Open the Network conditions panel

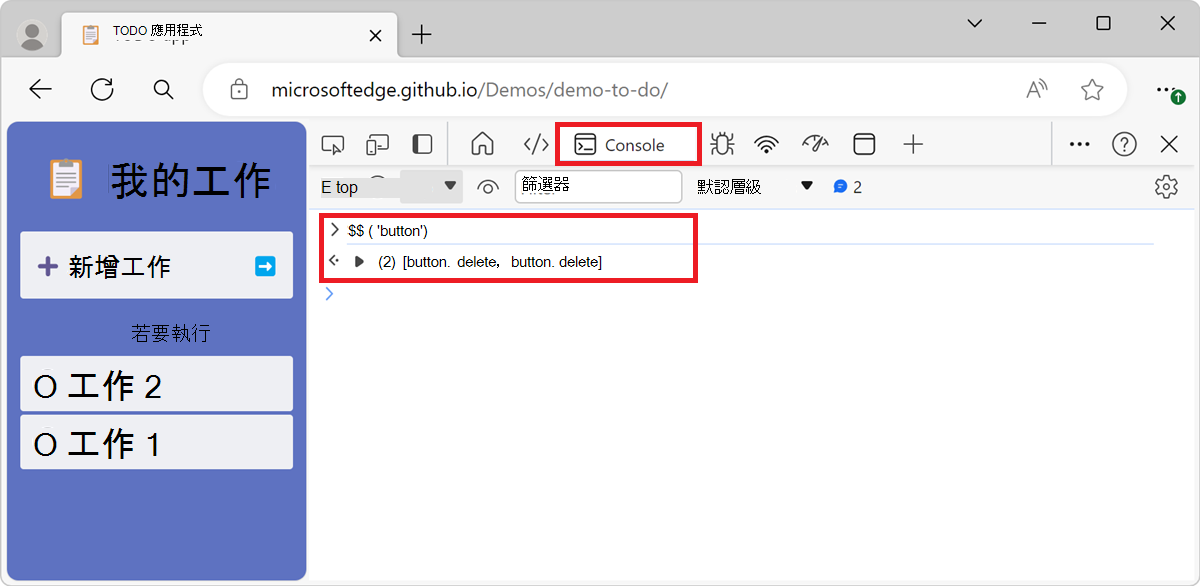[766, 144]
